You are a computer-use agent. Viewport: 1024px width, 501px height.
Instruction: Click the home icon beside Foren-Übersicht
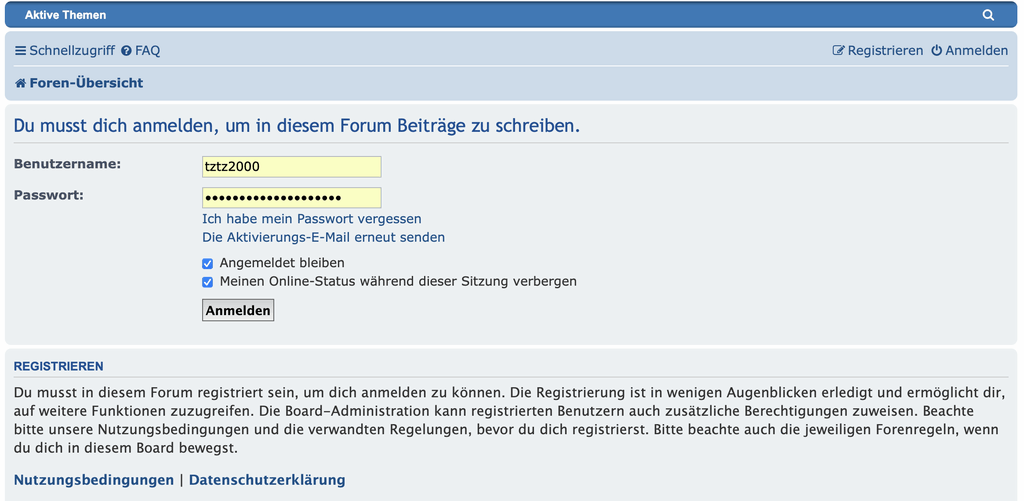click(20, 83)
